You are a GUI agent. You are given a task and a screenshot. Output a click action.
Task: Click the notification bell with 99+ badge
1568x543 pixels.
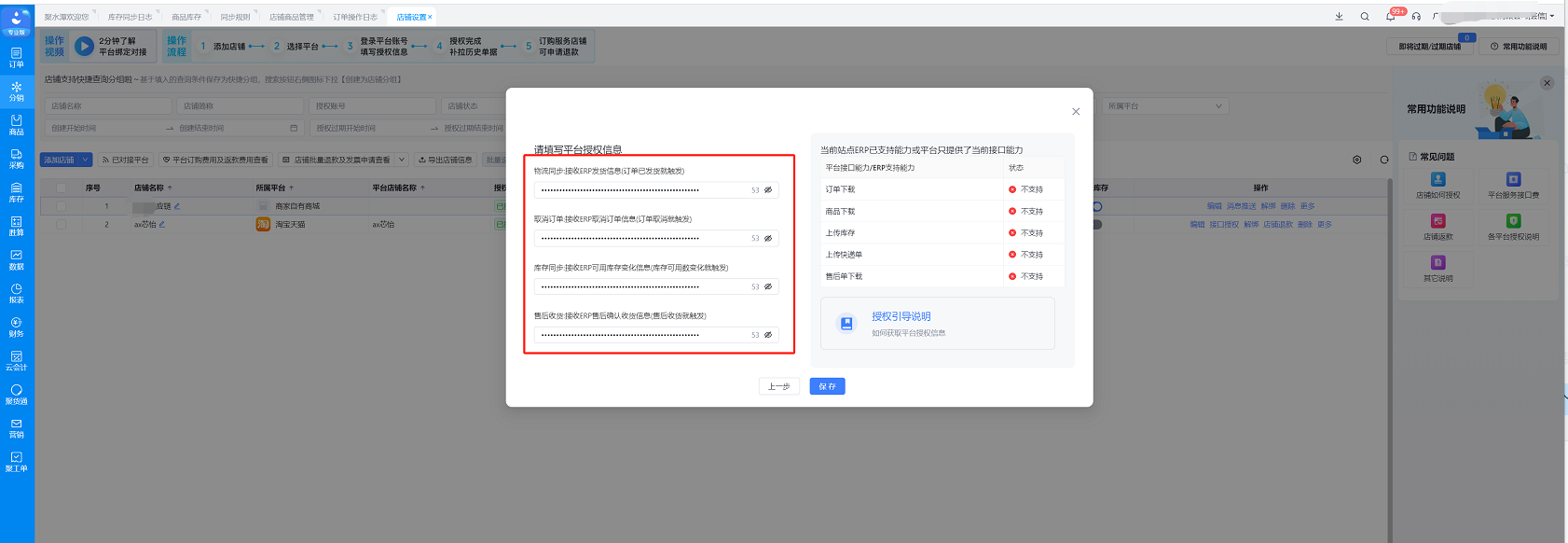tap(1390, 16)
